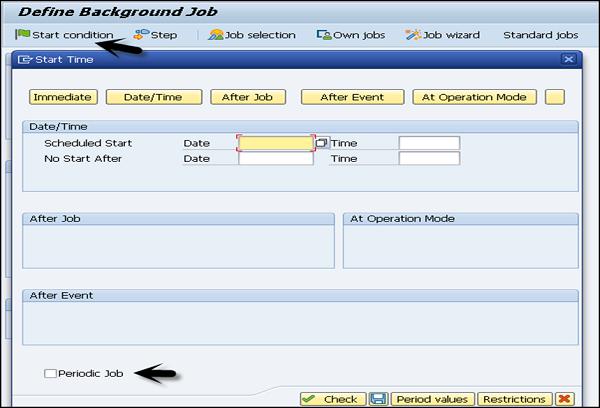Click the Start Time dialog title icon
Image resolution: width=600 pixels, height=408 pixels.
click(x=25, y=60)
